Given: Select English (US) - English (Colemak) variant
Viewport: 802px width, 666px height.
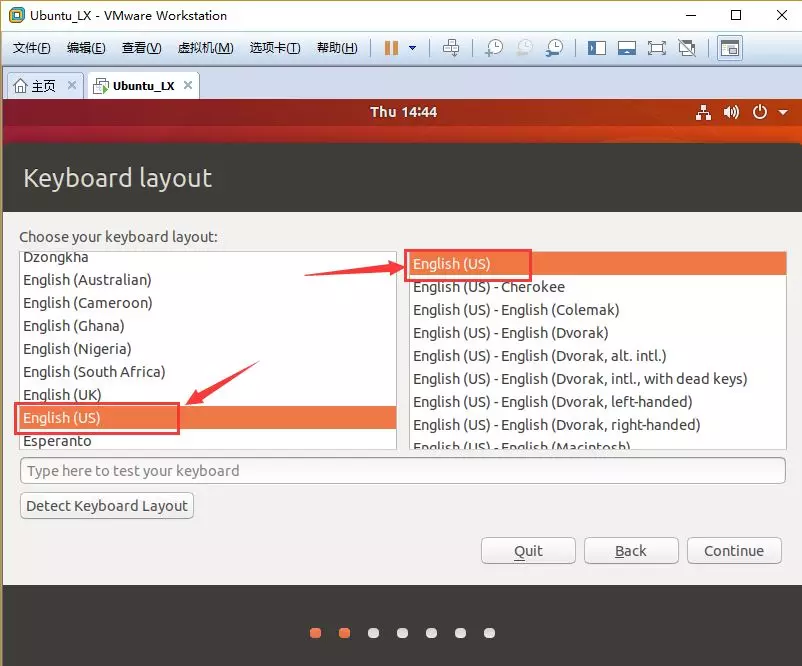Looking at the screenshot, I should click(x=598, y=310).
